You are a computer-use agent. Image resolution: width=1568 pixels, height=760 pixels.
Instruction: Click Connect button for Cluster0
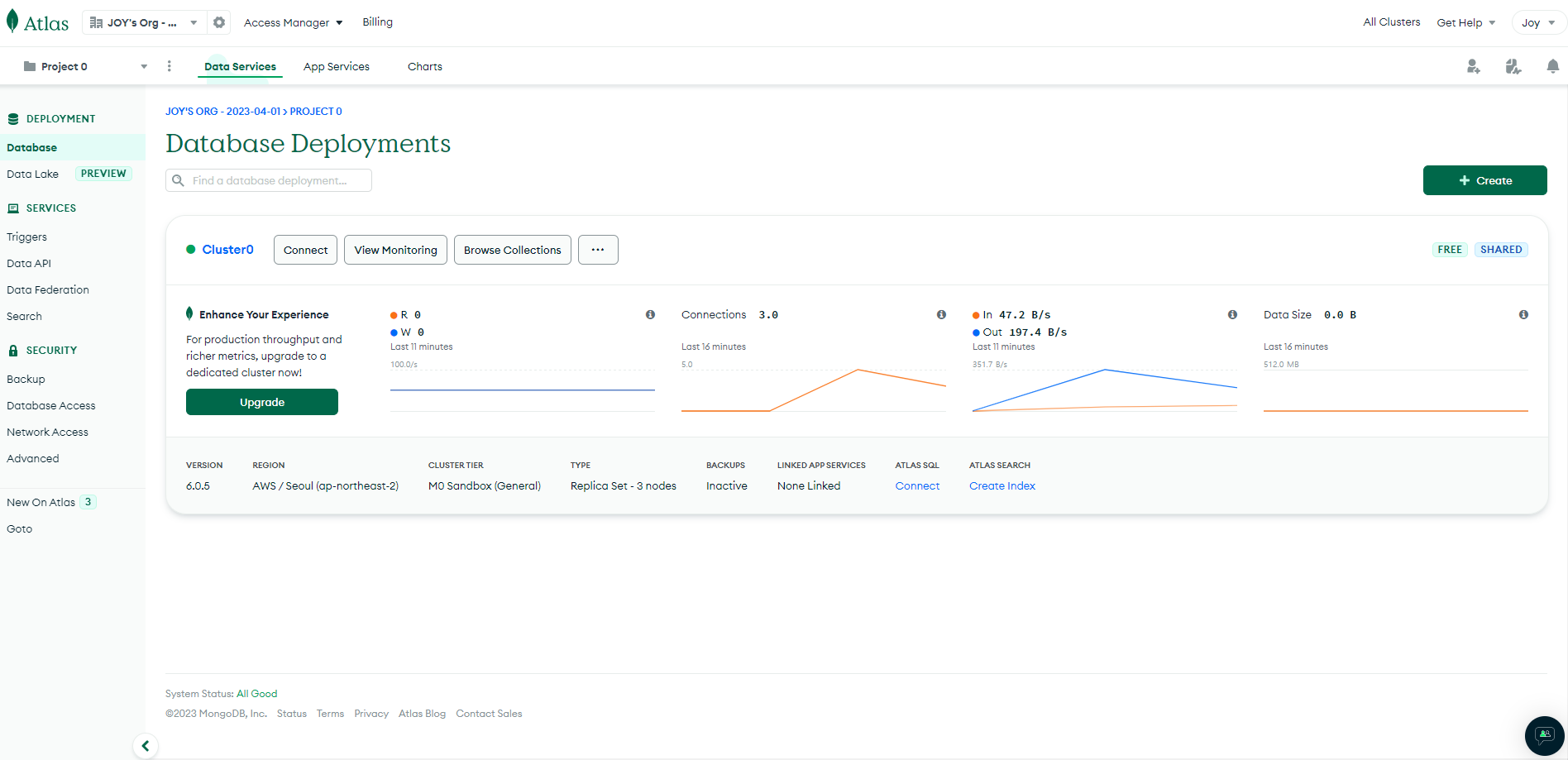[306, 250]
